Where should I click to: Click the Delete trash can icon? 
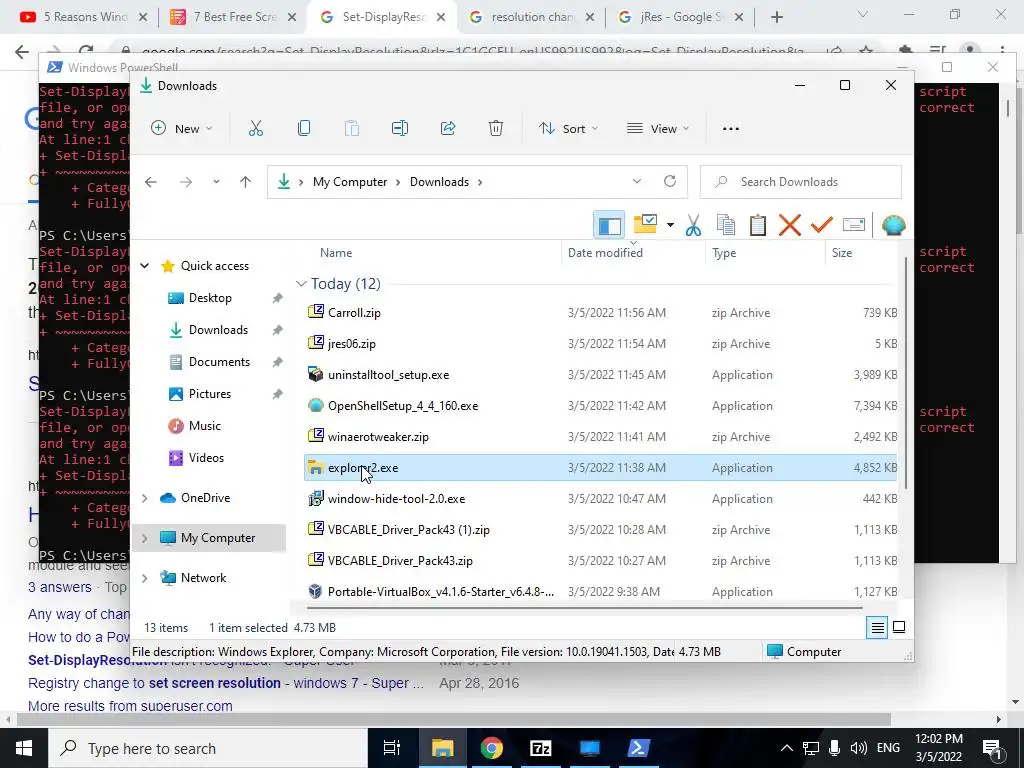(x=496, y=129)
